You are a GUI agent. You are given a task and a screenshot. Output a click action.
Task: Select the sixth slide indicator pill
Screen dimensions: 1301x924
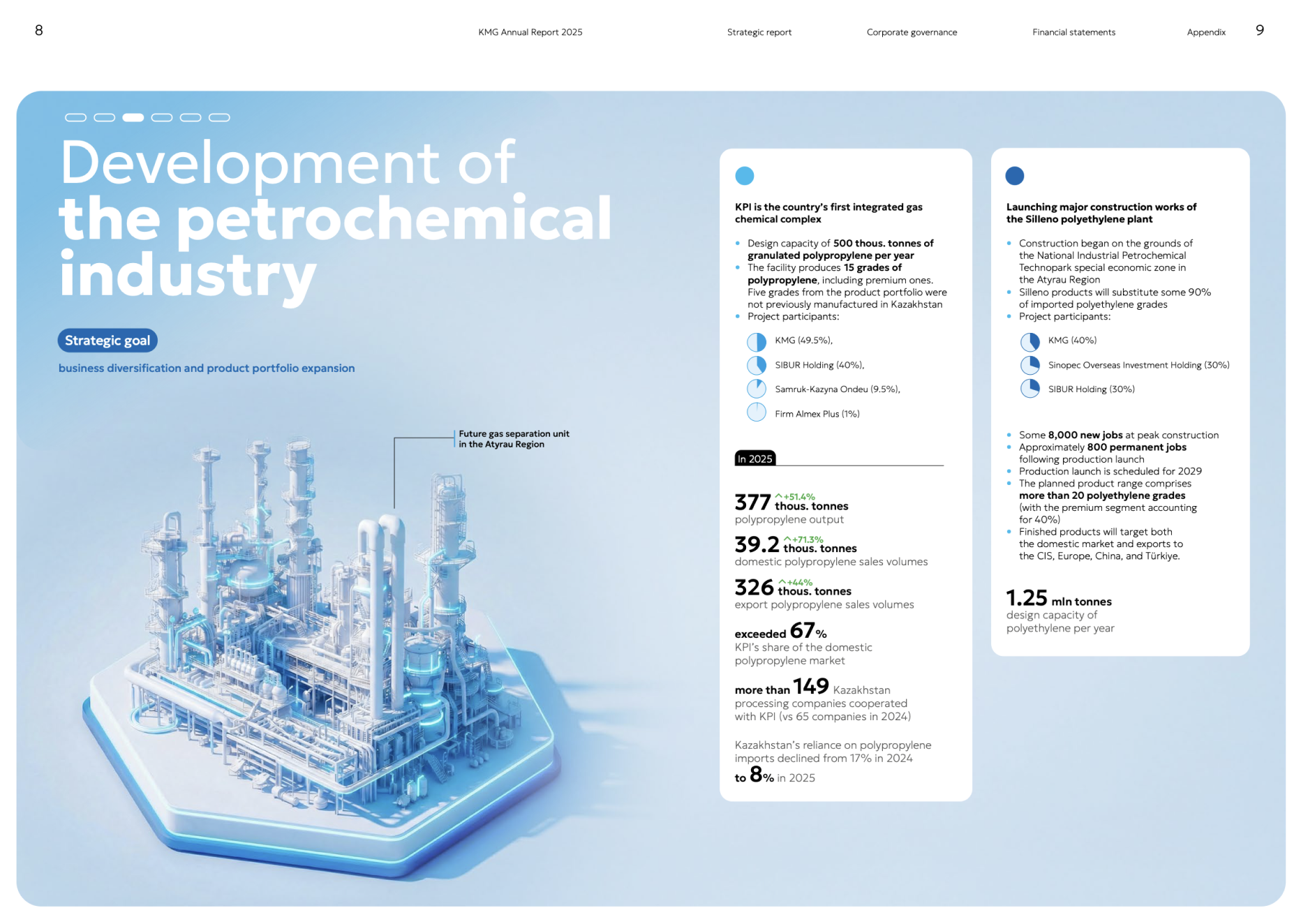(x=219, y=117)
